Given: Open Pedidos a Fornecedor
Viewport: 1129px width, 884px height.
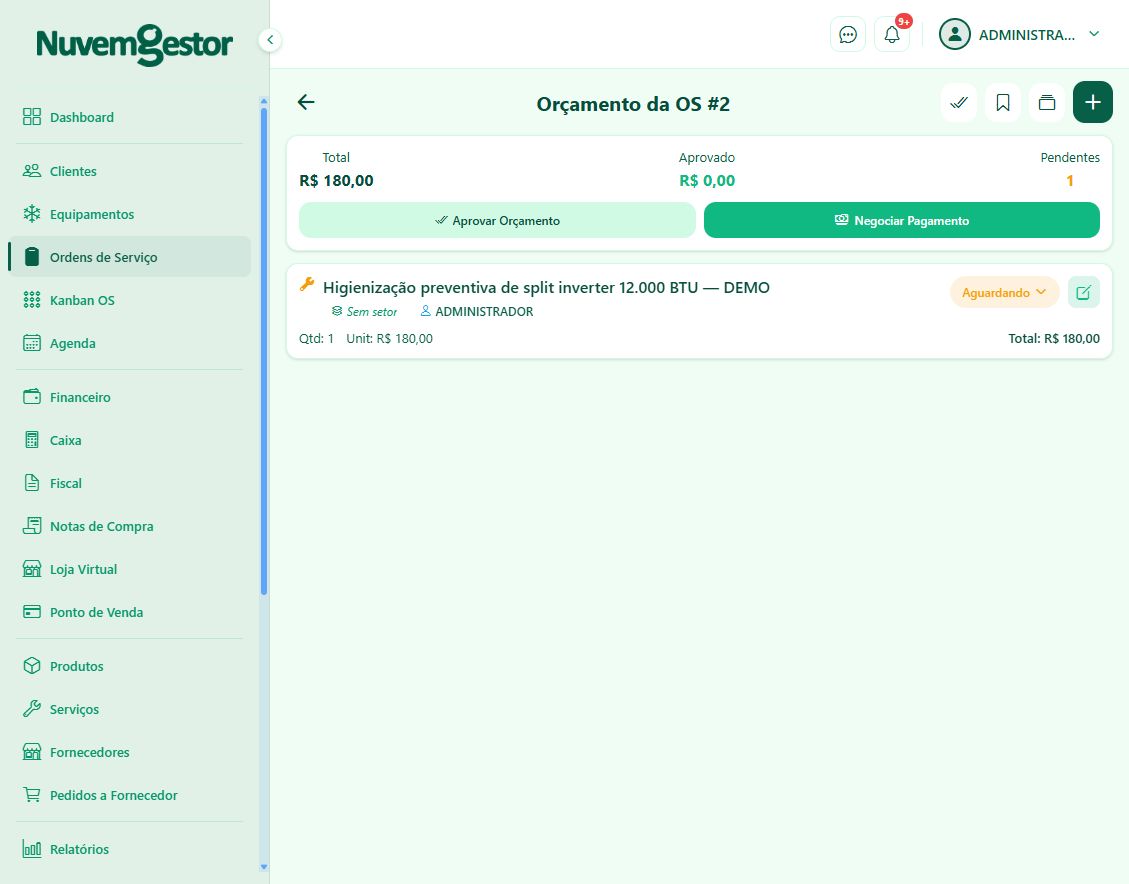Looking at the screenshot, I should (x=130, y=795).
